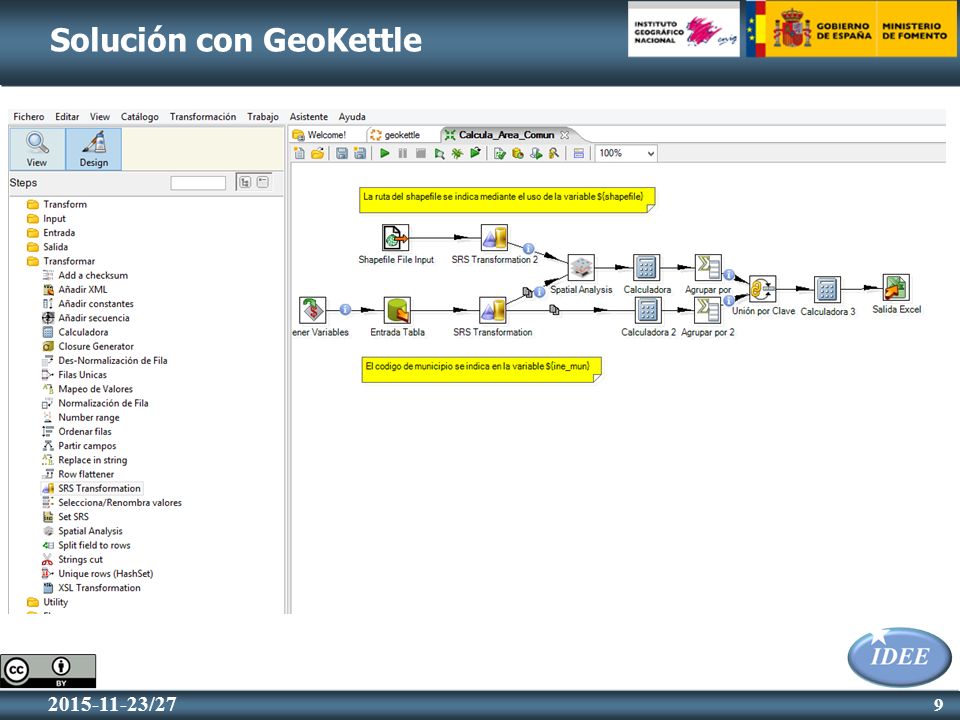This screenshot has width=960, height=720.
Task: Expand the Input folder in Steps
Action: coord(47,219)
